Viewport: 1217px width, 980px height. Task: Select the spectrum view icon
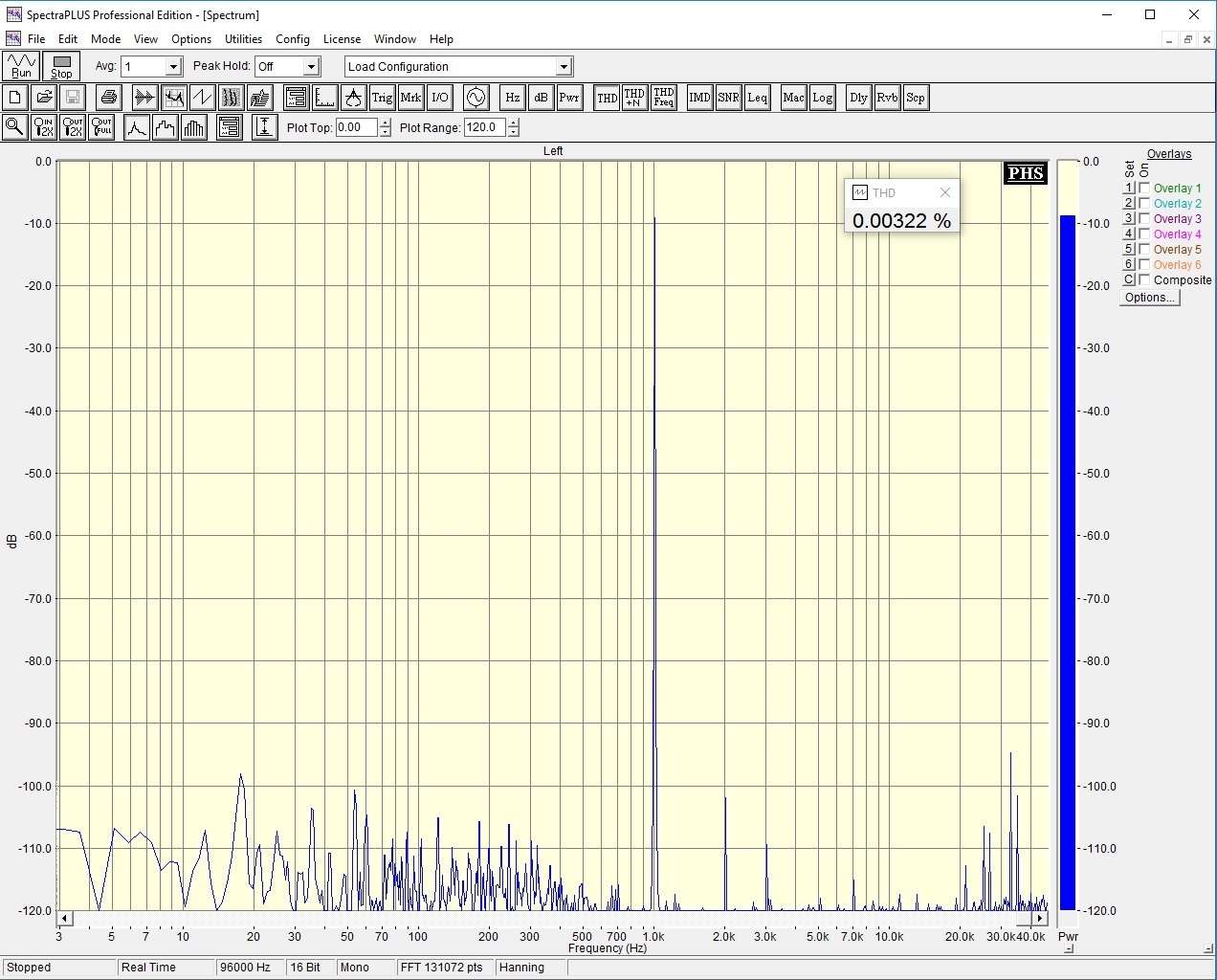pyautogui.click(x=174, y=98)
